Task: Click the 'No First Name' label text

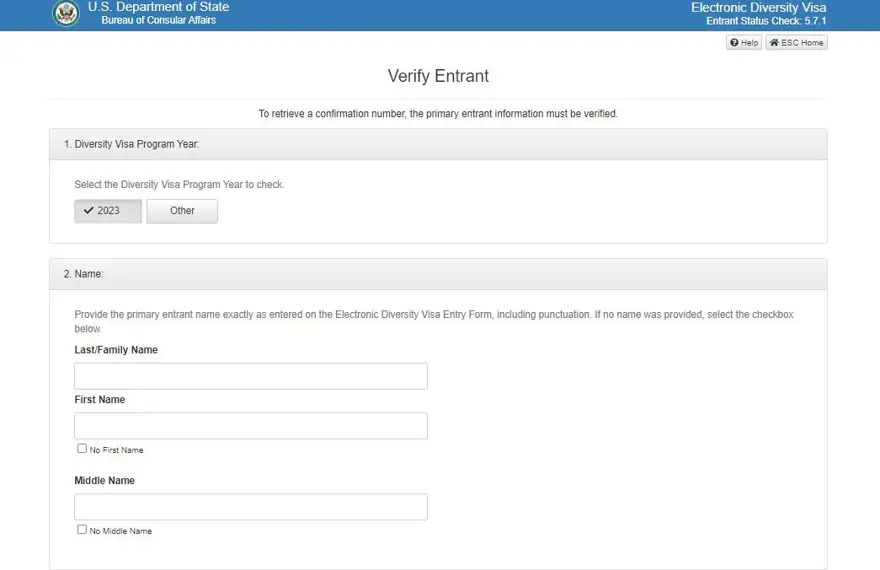Action: pos(116,450)
